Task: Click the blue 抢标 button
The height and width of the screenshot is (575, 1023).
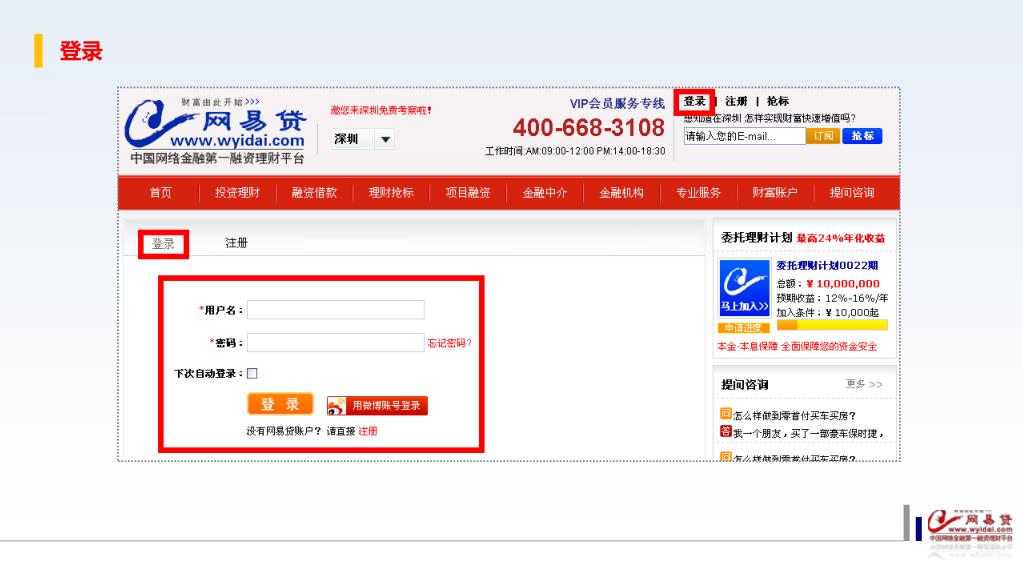Action: click(862, 136)
